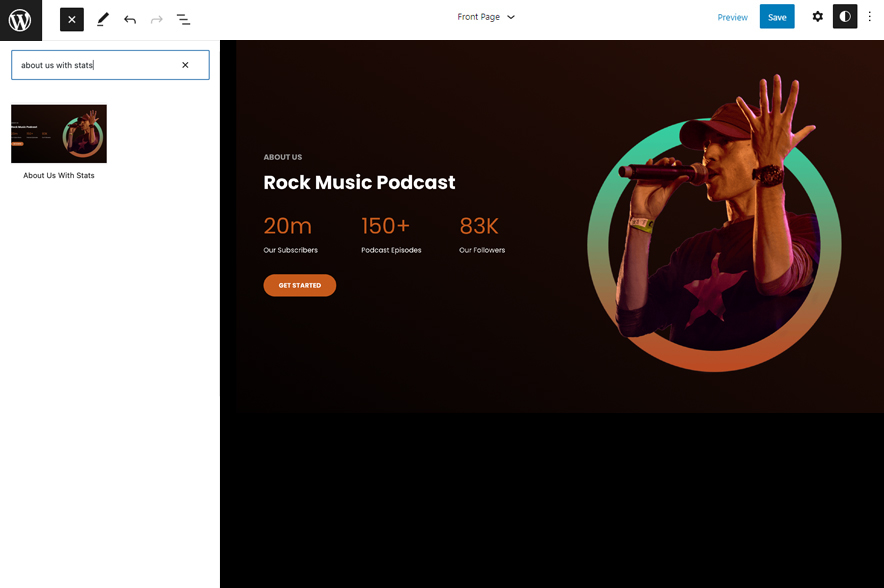
Task: Select the 20m Our Subscribers stat block
Action: (290, 234)
